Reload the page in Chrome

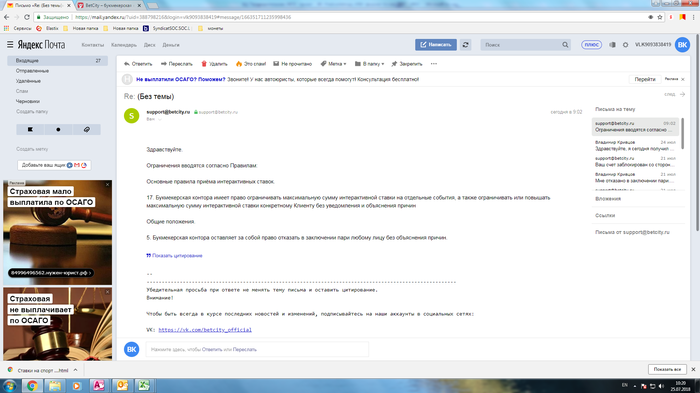coord(26,17)
